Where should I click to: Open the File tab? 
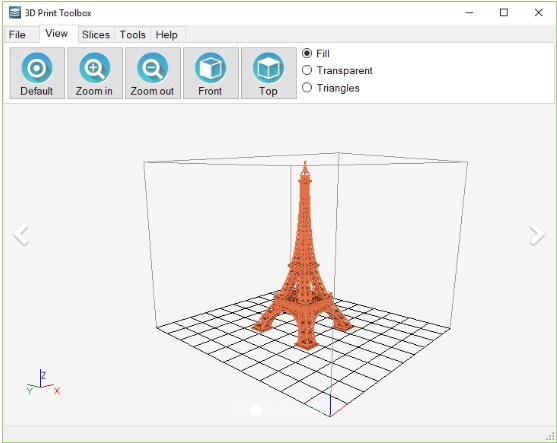tap(17, 34)
